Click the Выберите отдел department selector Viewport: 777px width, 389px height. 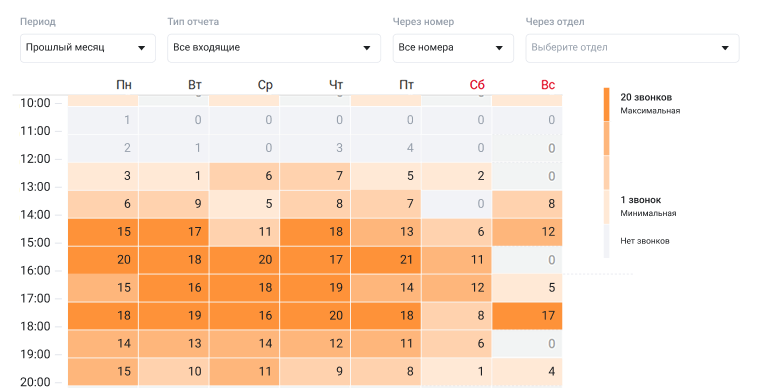[x=632, y=48]
